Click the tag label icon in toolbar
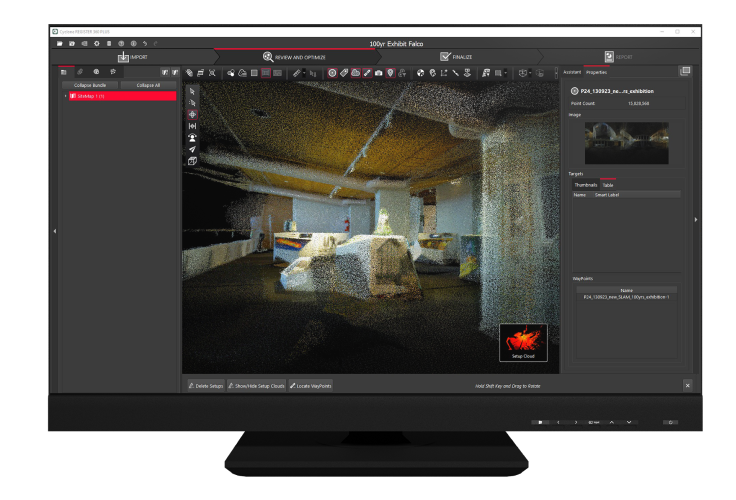The width and height of the screenshot is (736, 500). pyautogui.click(x=344, y=73)
